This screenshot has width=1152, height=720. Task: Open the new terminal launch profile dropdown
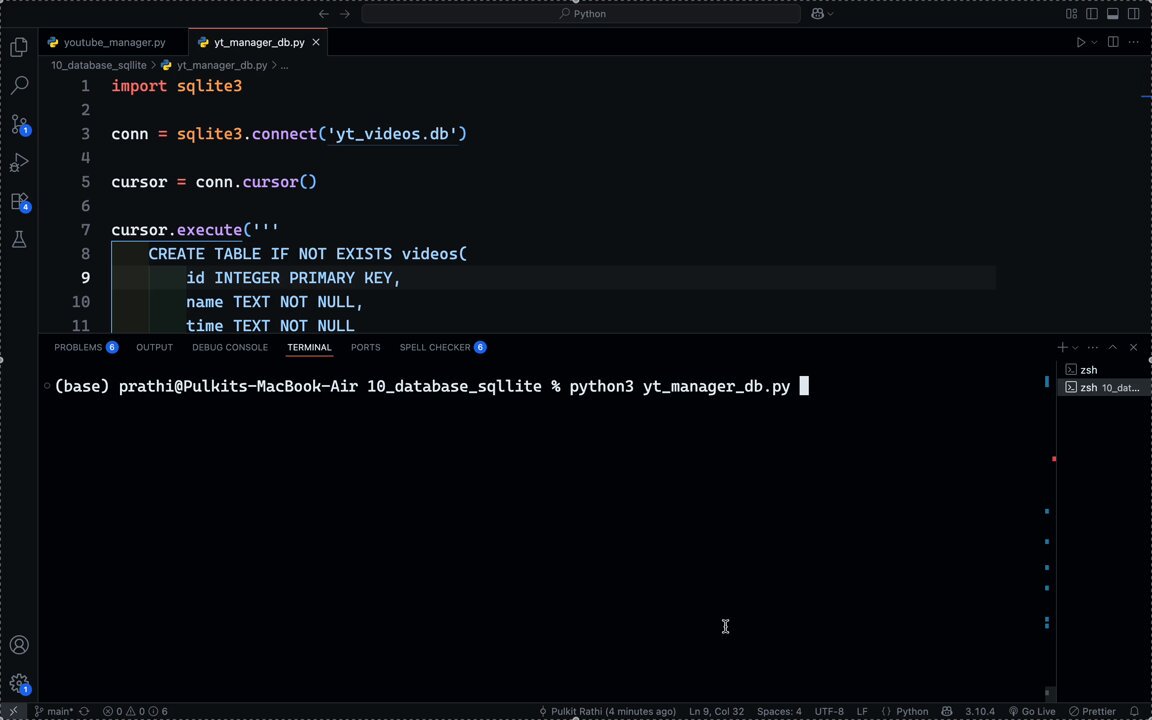[1075, 348]
